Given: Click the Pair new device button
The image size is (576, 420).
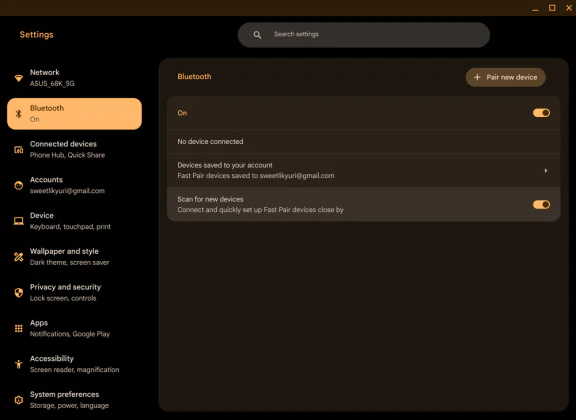Looking at the screenshot, I should [505, 77].
